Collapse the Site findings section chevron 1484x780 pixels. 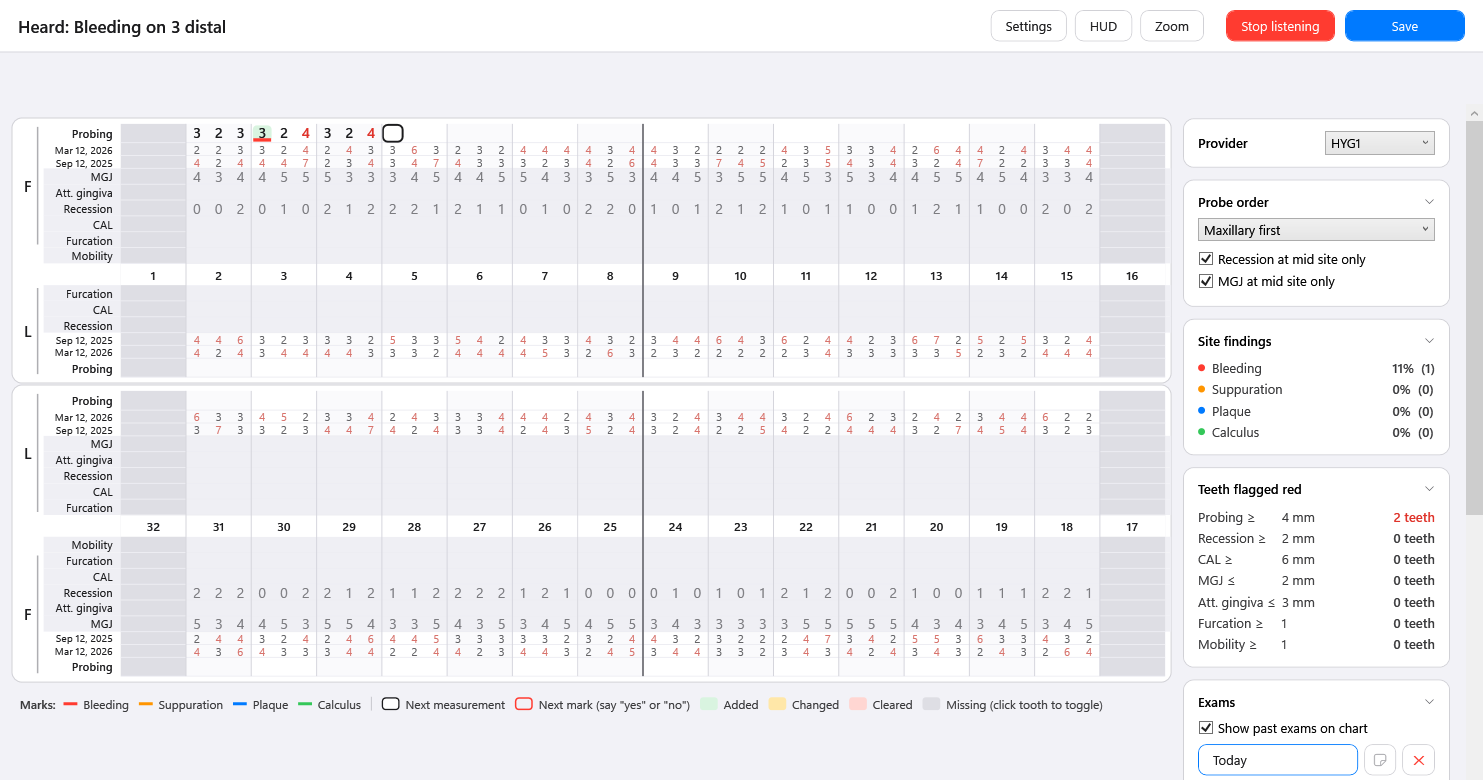(1429, 341)
